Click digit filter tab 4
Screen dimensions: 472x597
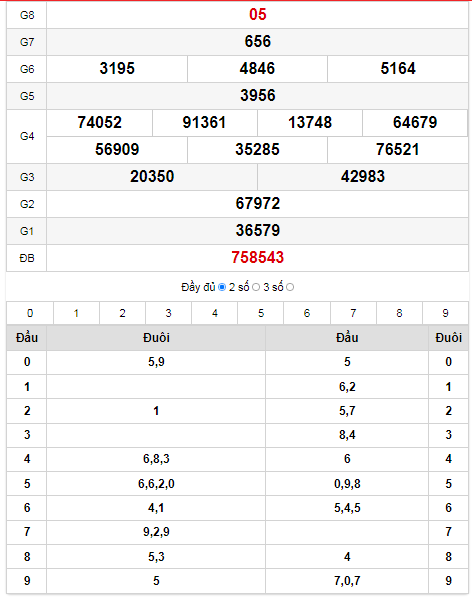(x=215, y=313)
